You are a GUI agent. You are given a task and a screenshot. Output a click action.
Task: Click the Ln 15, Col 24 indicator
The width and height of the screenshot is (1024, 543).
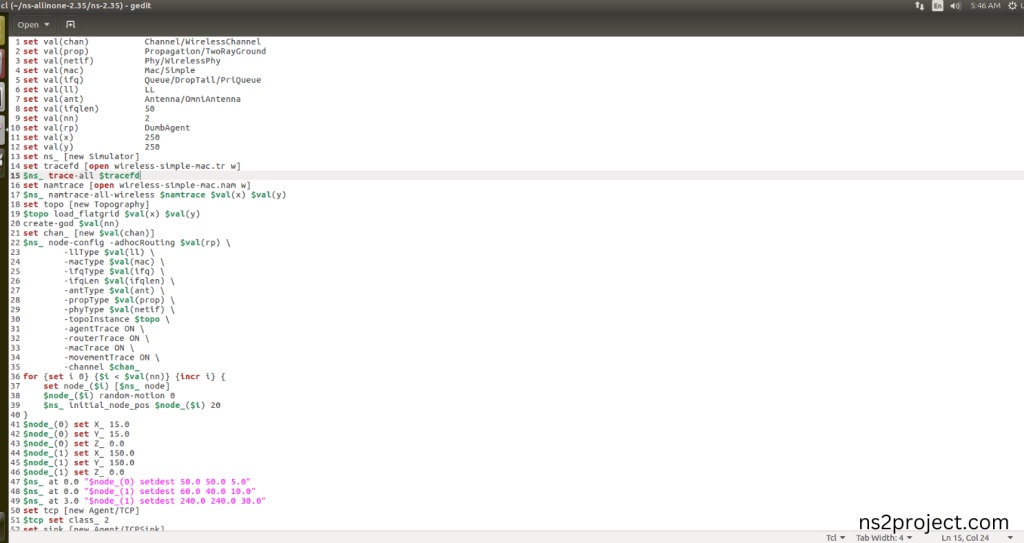pyautogui.click(x=965, y=538)
